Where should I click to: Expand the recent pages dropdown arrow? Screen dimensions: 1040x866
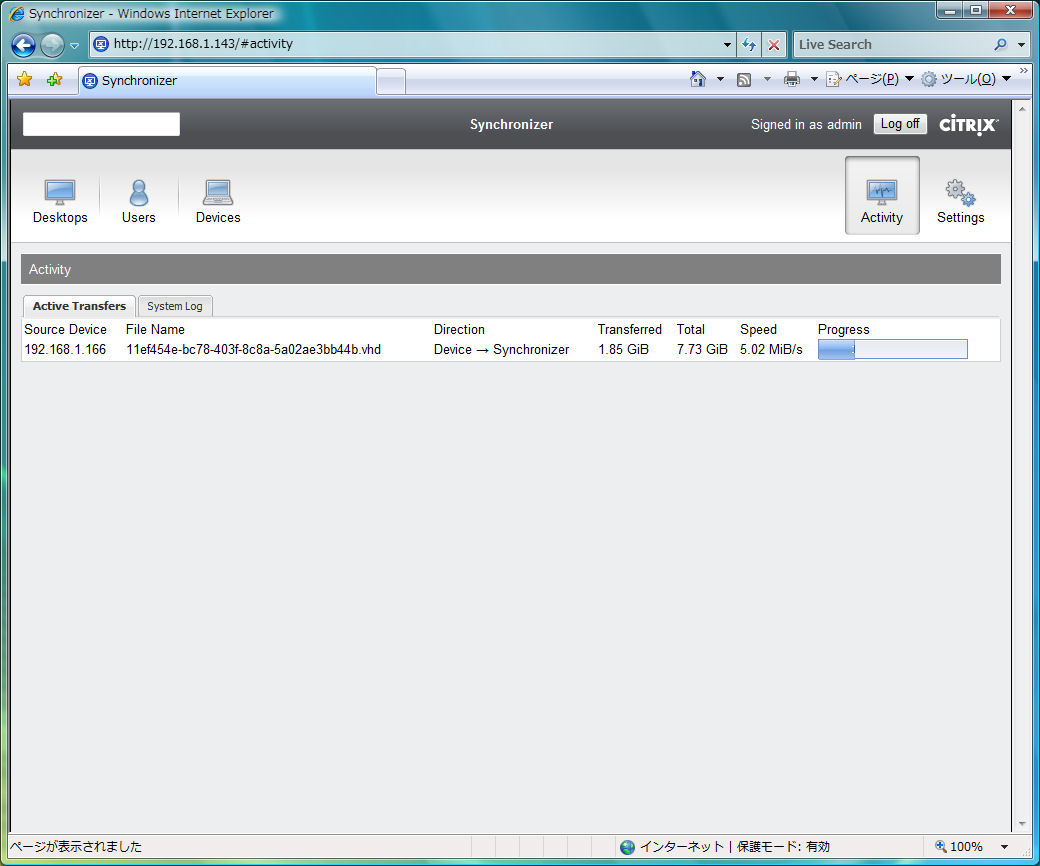tap(74, 46)
